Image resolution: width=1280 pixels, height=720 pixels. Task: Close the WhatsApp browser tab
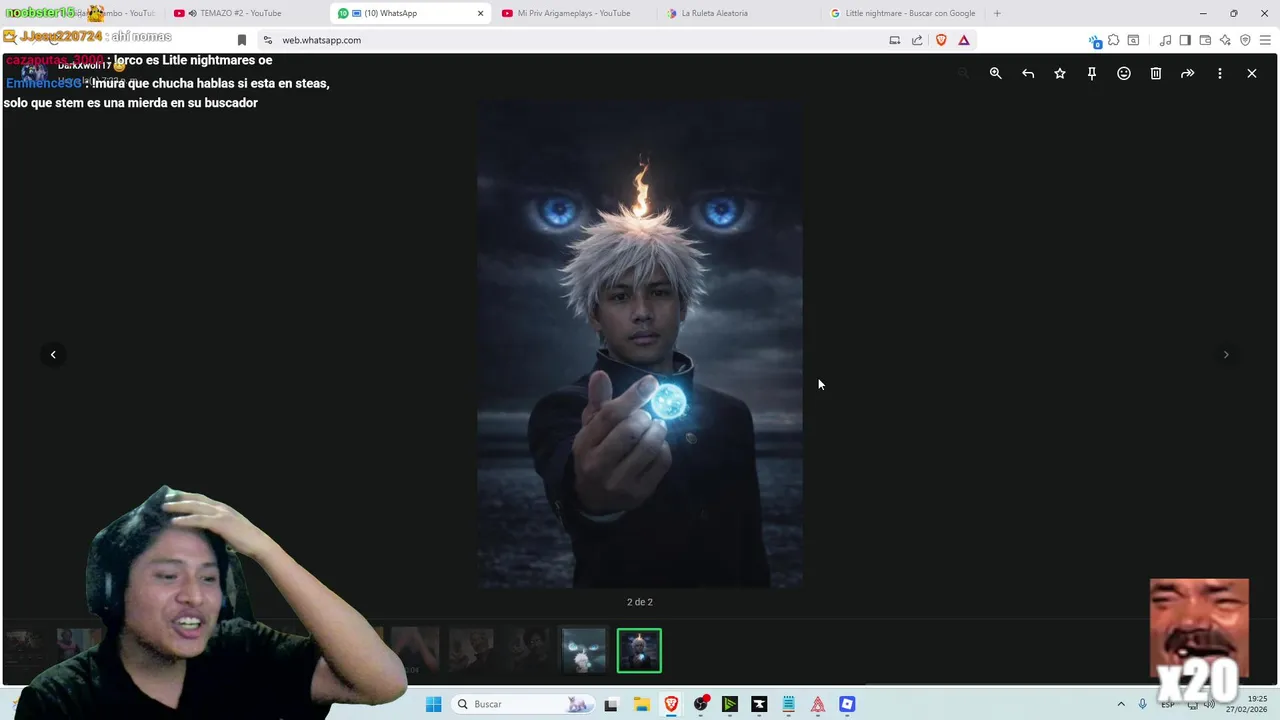coord(480,13)
